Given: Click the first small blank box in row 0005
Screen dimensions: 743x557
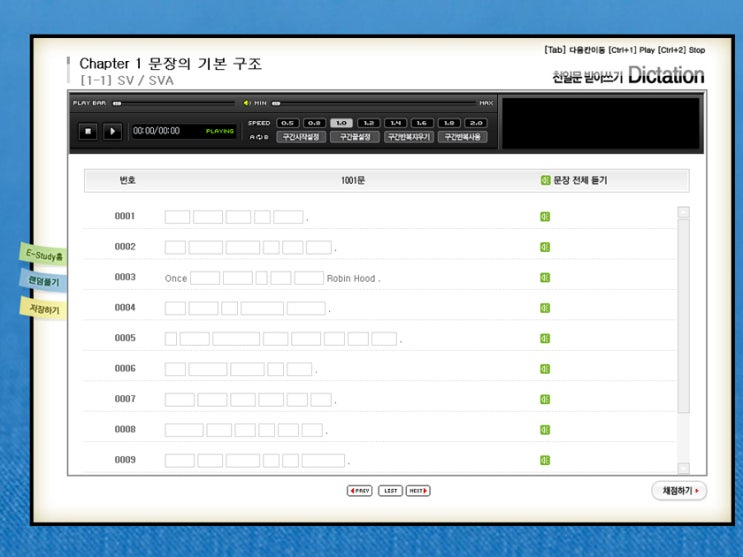Looking at the screenshot, I should click(171, 339).
